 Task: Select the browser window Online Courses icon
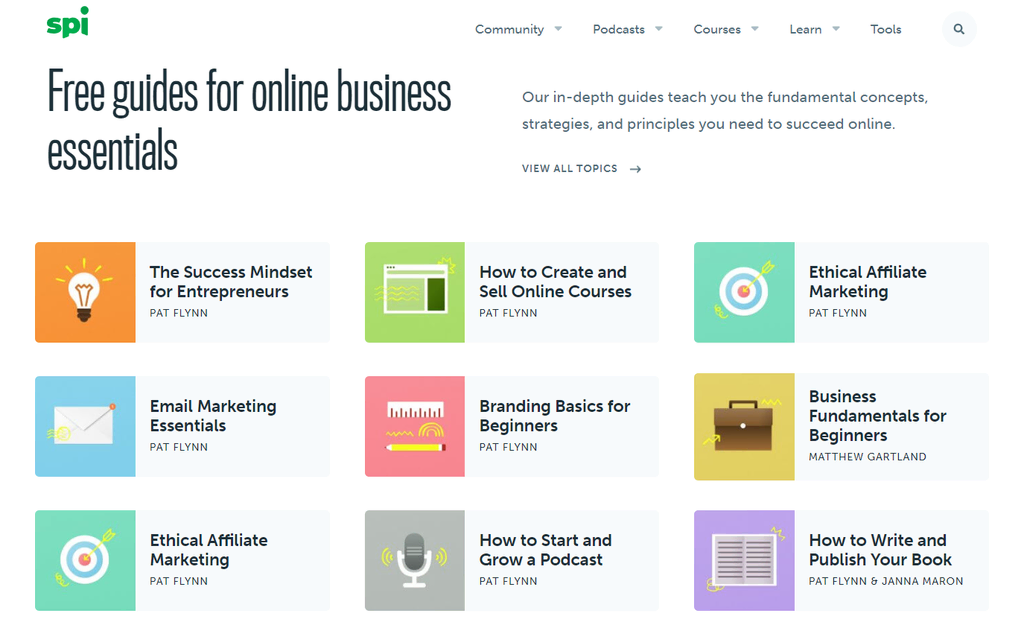(x=415, y=292)
